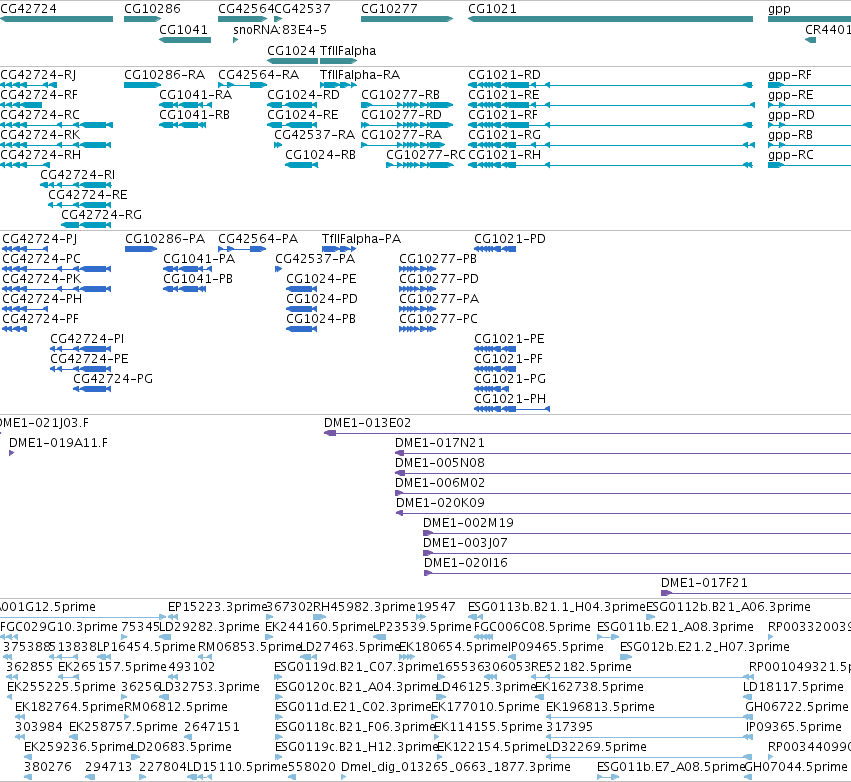Click BAC clone DME1-013E02

point(587,433)
